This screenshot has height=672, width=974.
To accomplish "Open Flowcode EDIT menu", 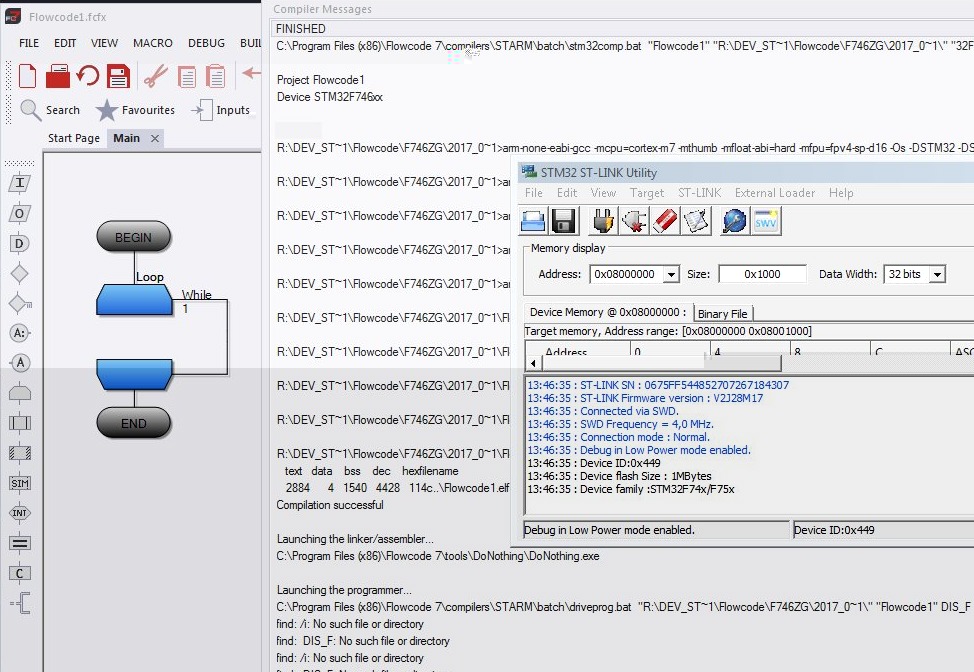I will 65,43.
